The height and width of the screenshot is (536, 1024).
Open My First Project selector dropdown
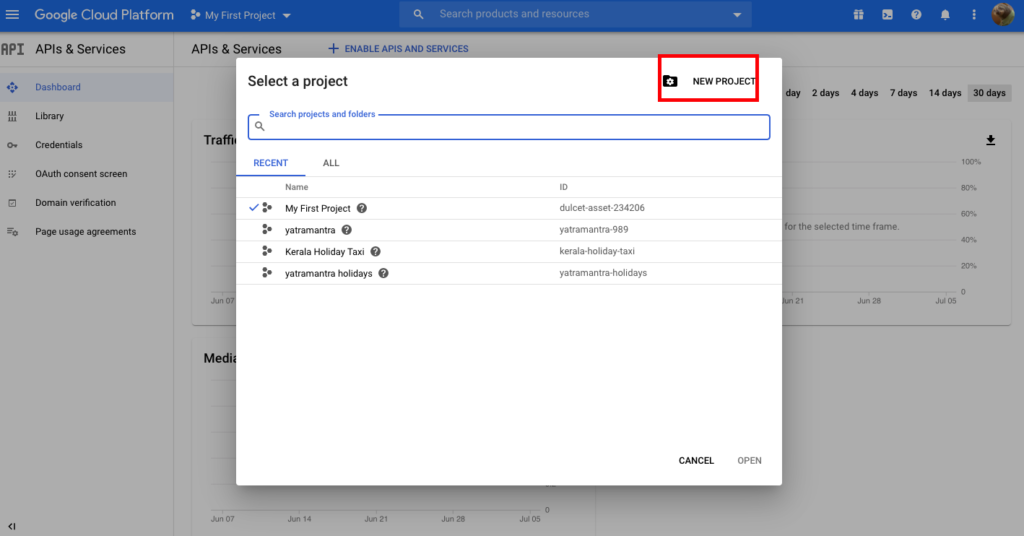[240, 15]
